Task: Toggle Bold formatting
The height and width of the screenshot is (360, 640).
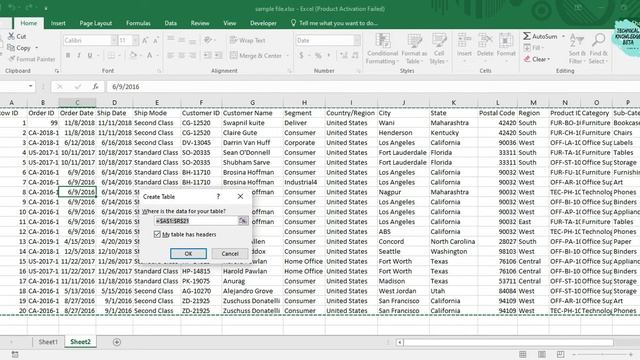Action: point(68,55)
